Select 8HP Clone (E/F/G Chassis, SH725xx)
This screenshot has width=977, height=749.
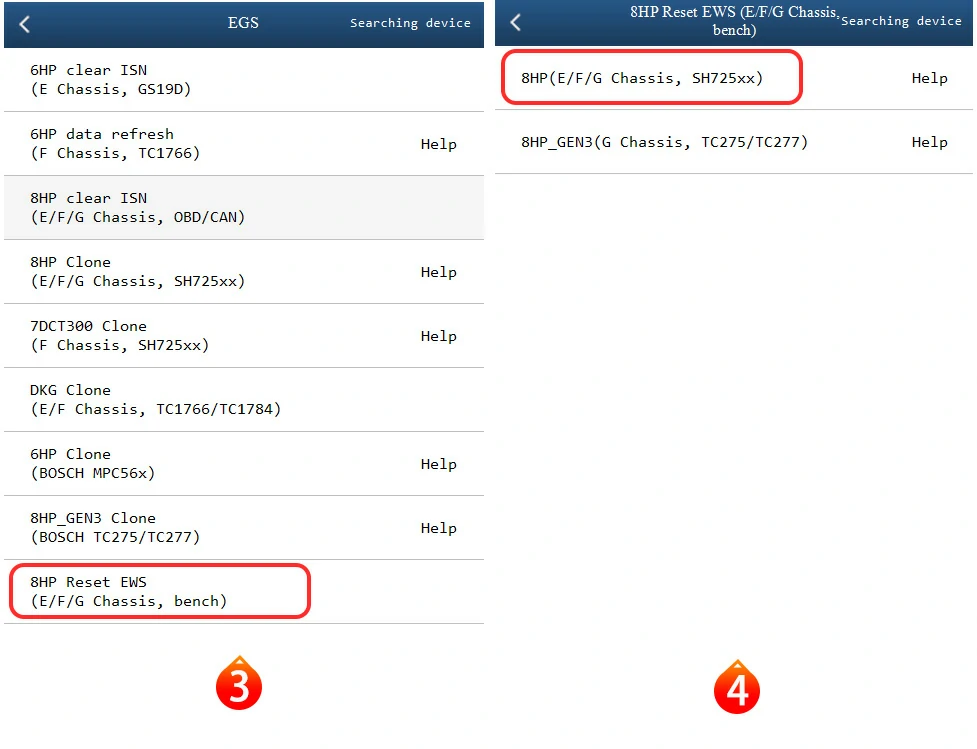click(137, 272)
